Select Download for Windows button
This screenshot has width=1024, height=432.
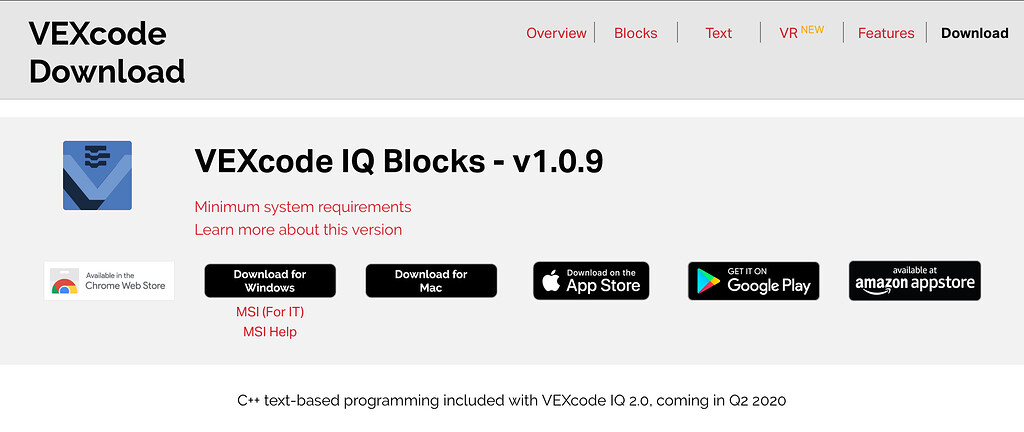270,281
